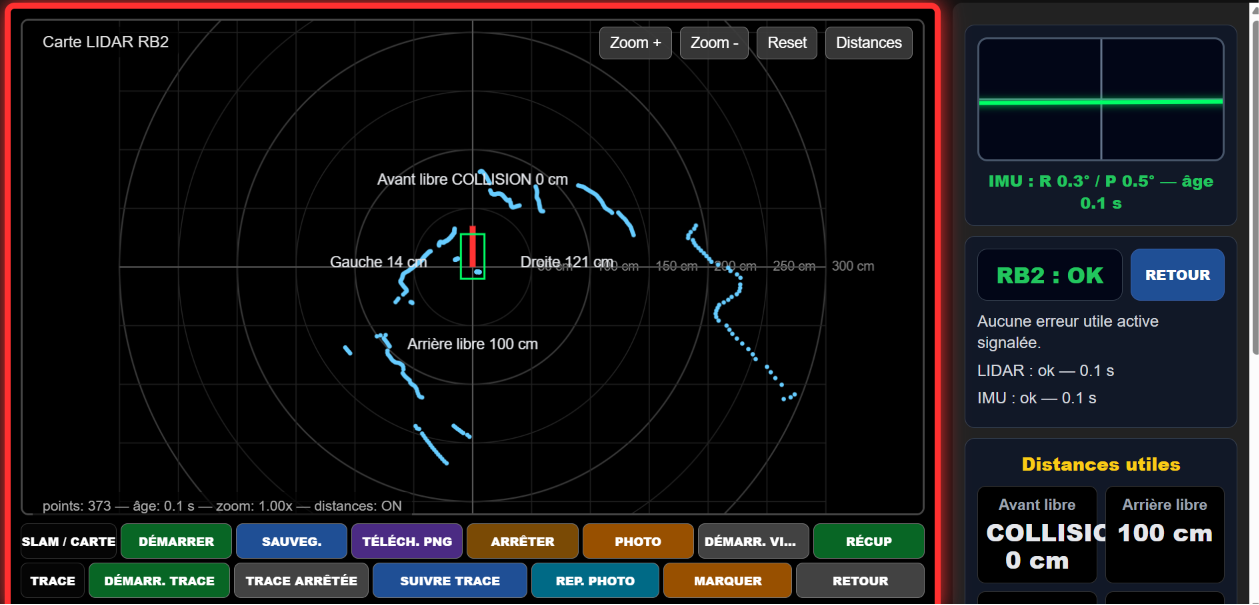Click the IMU roll and pitch readout text

click(x=1101, y=192)
